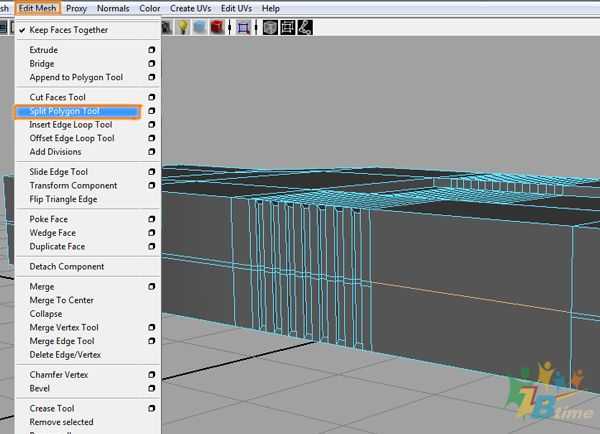Click Delete Edge/Vertex entry
The image size is (600, 434).
click(x=65, y=355)
